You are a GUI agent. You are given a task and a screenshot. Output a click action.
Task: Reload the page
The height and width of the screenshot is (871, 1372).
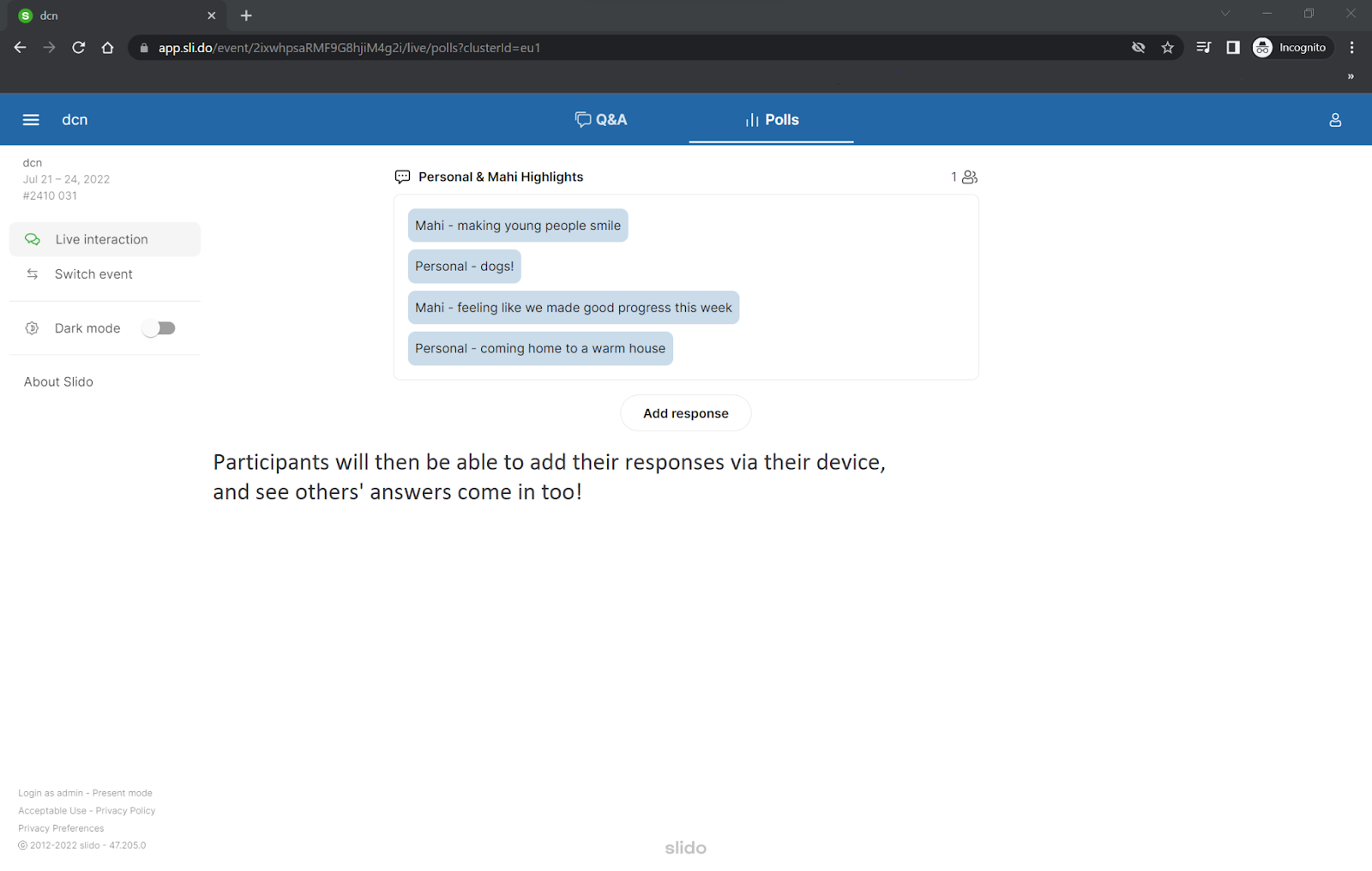click(x=79, y=48)
